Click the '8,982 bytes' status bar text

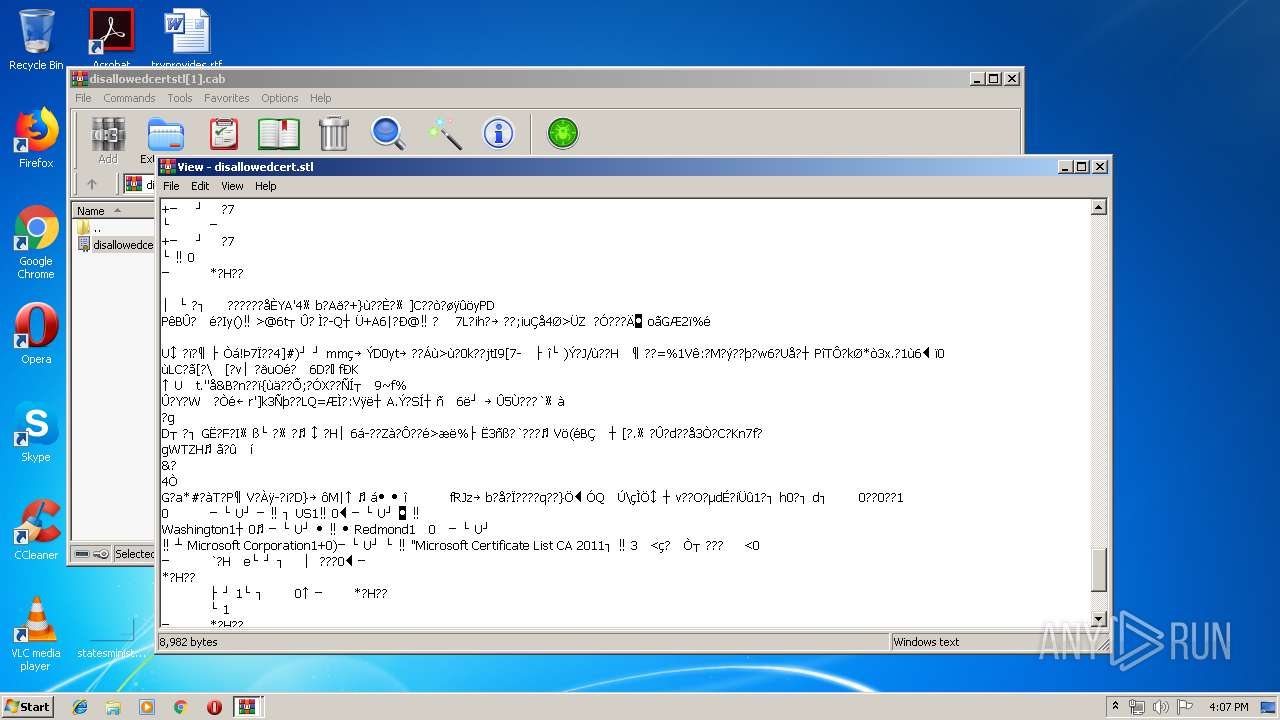(x=188, y=642)
